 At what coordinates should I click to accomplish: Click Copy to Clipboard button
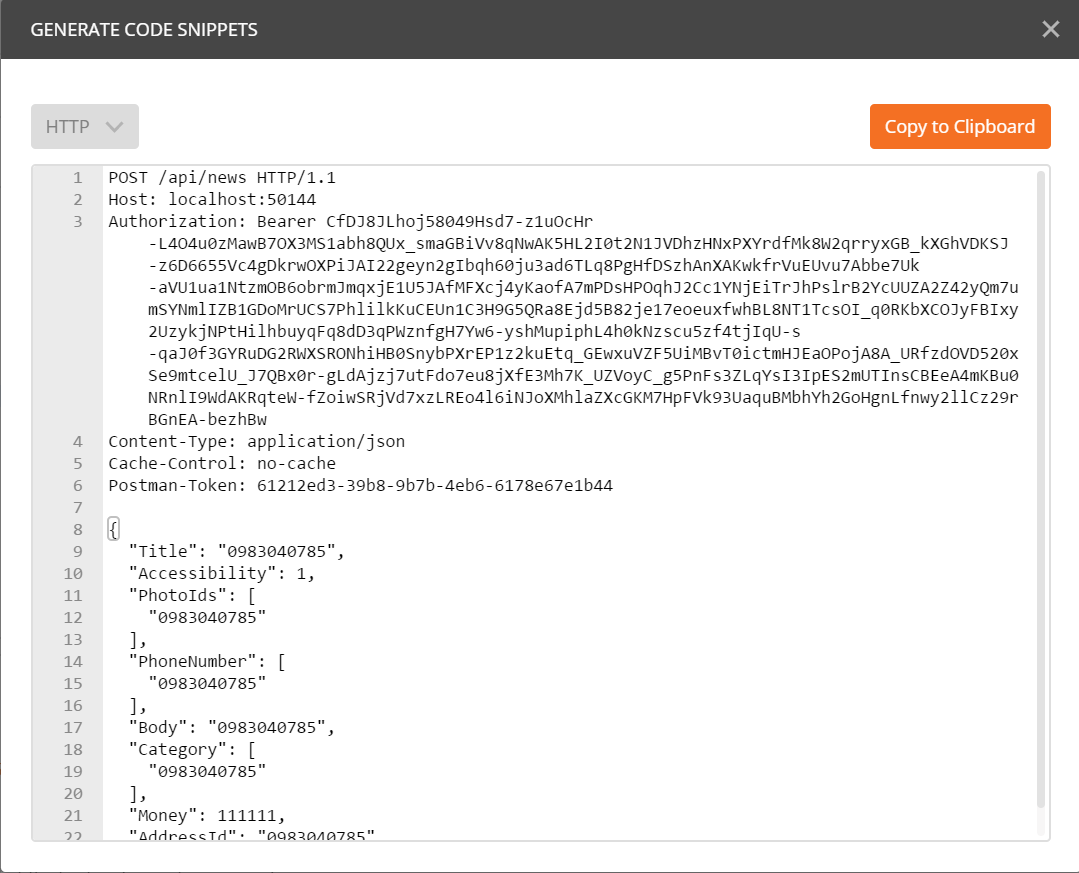click(960, 127)
